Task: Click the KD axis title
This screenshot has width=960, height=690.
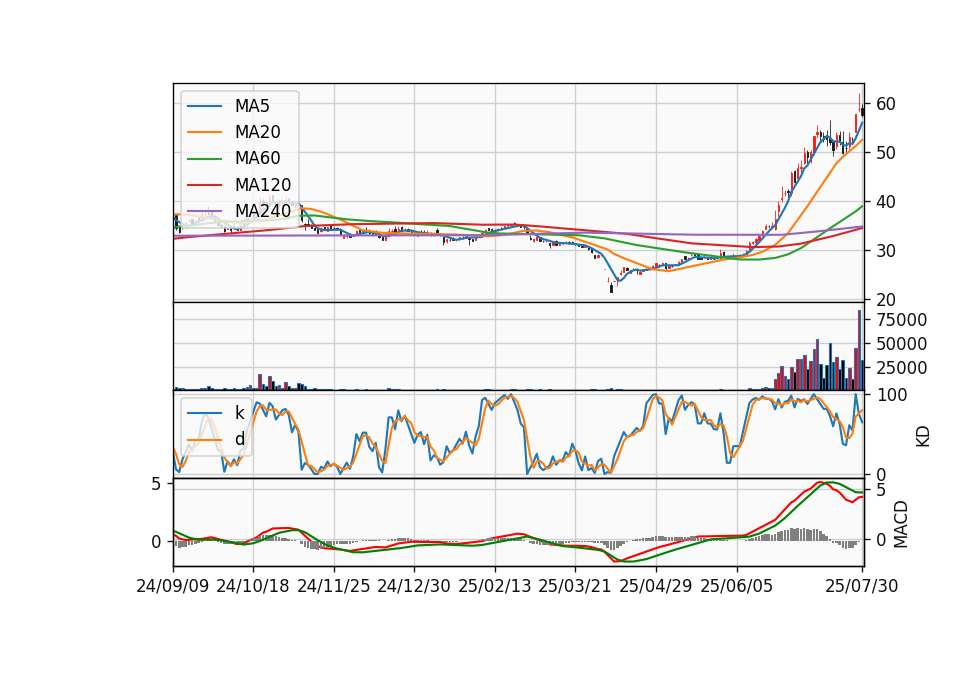Action: [923, 437]
